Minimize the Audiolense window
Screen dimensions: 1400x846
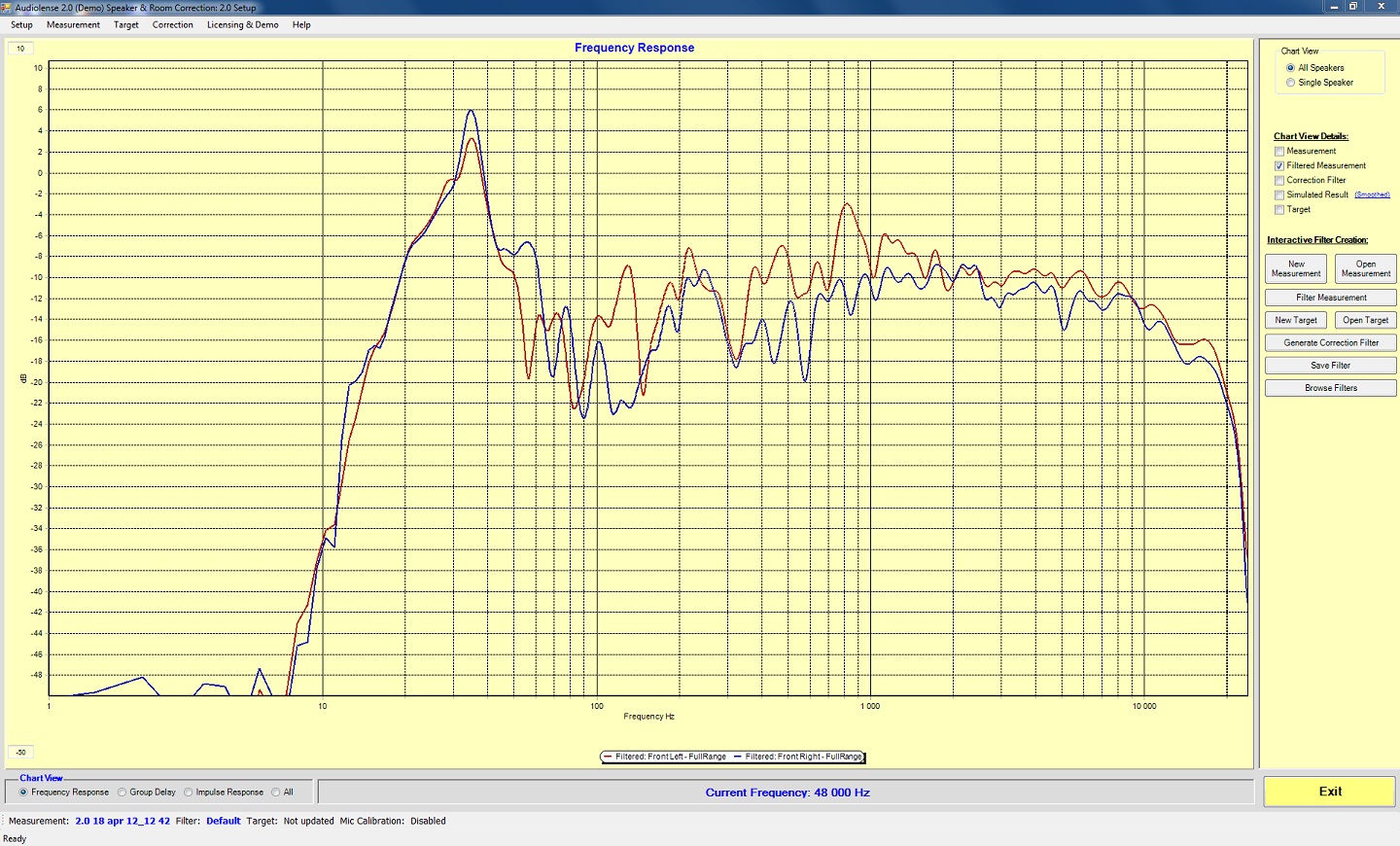1334,7
